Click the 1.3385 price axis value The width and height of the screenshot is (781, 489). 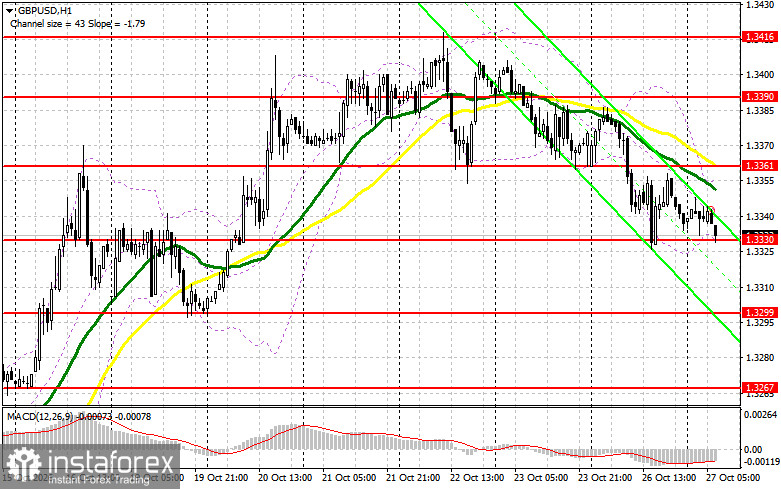click(x=760, y=110)
